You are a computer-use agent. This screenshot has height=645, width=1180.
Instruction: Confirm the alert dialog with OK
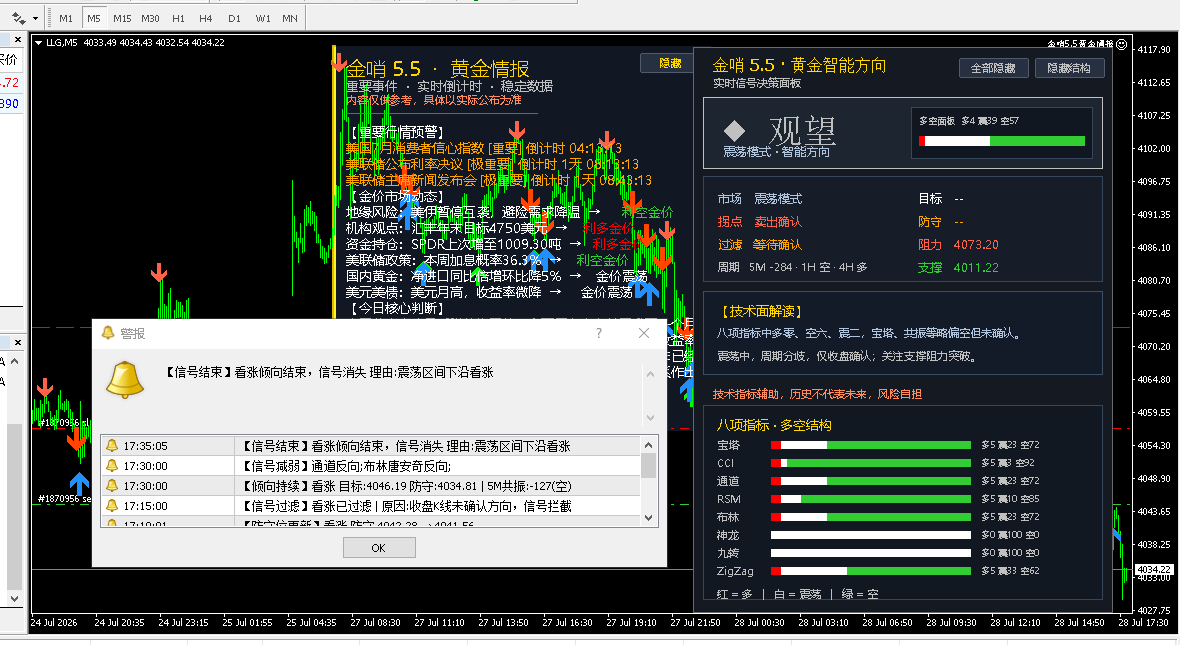pos(379,548)
